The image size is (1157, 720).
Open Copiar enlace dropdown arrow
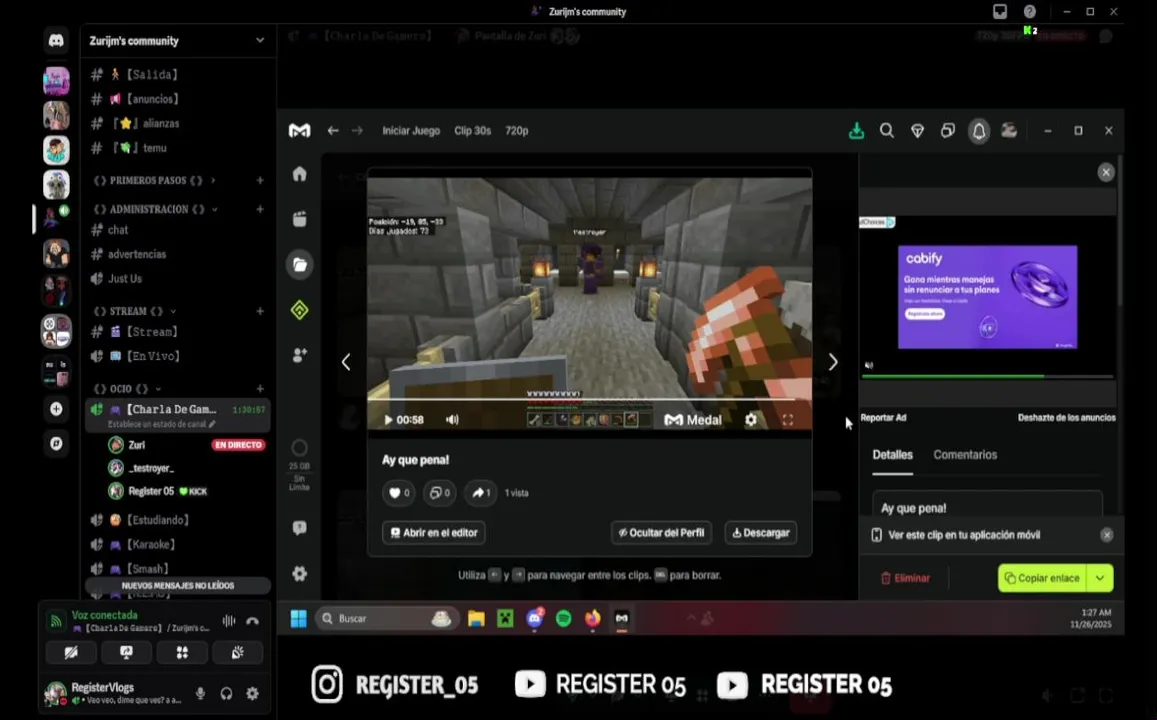[1100, 578]
